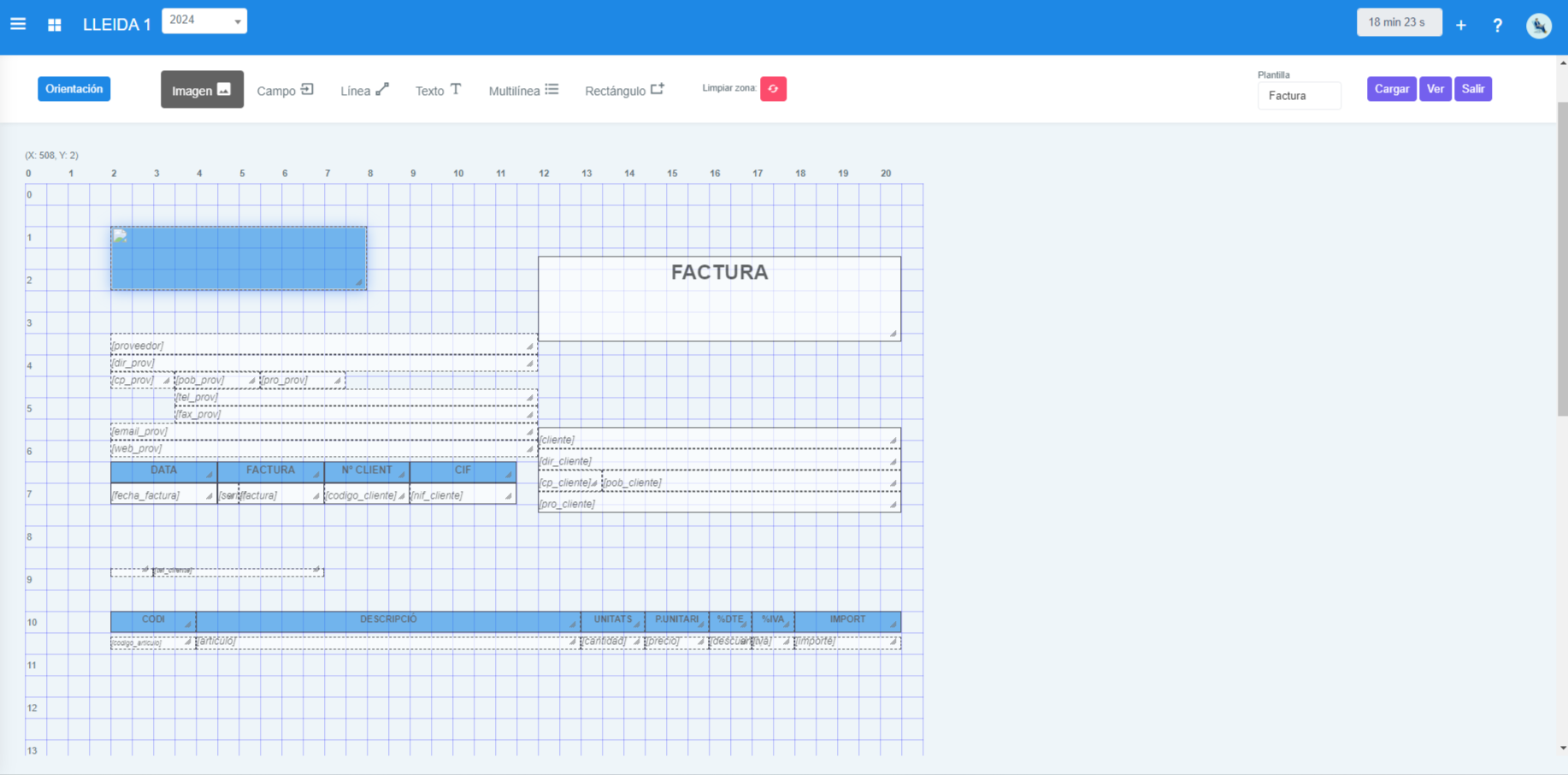Click the Orientación button
This screenshot has width=1568, height=775.
tap(74, 88)
